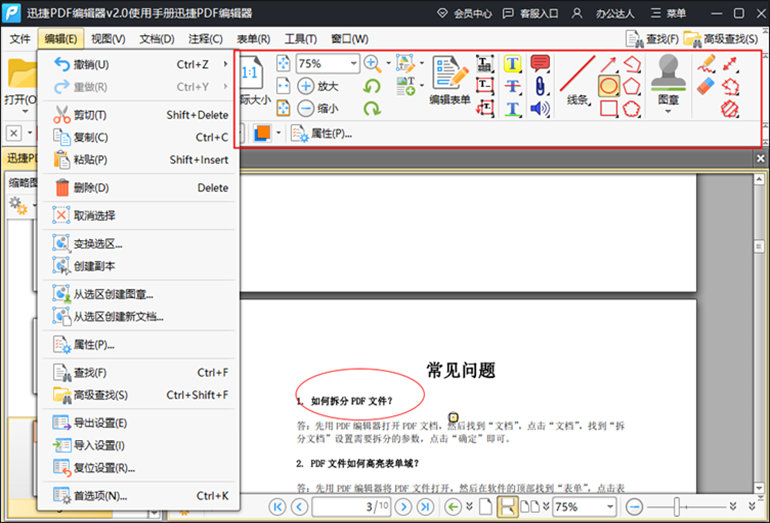
Task: Select the Underline Text tool
Action: pos(512,108)
